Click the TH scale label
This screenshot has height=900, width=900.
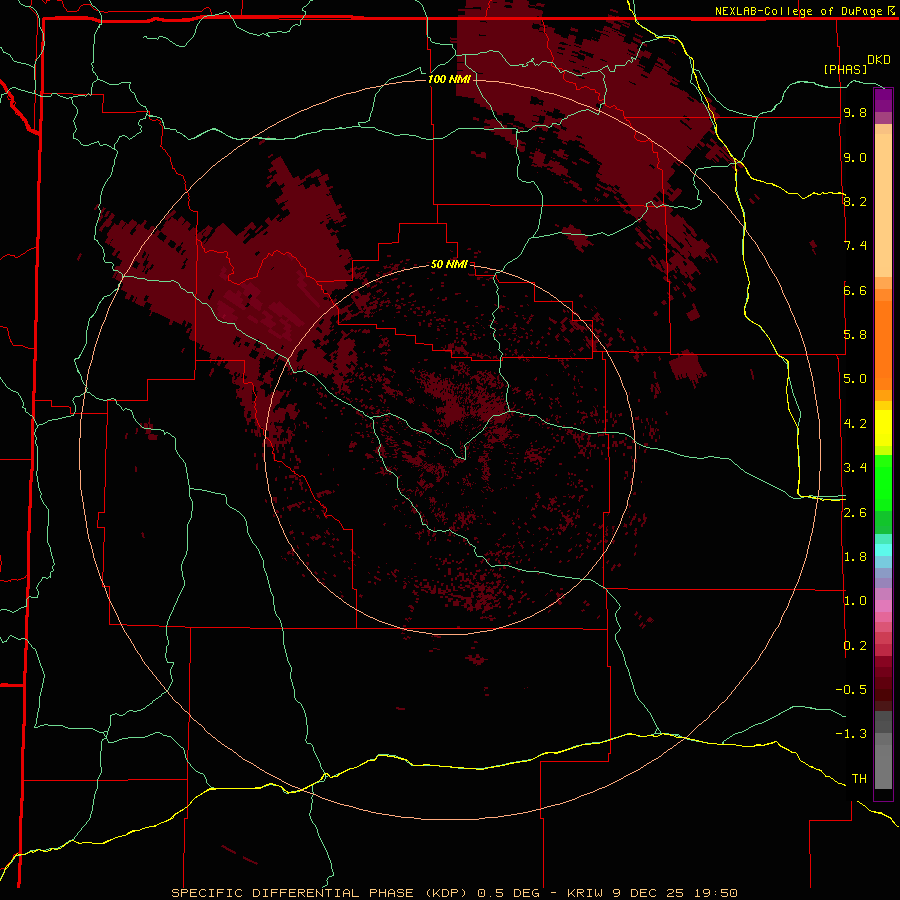(859, 779)
